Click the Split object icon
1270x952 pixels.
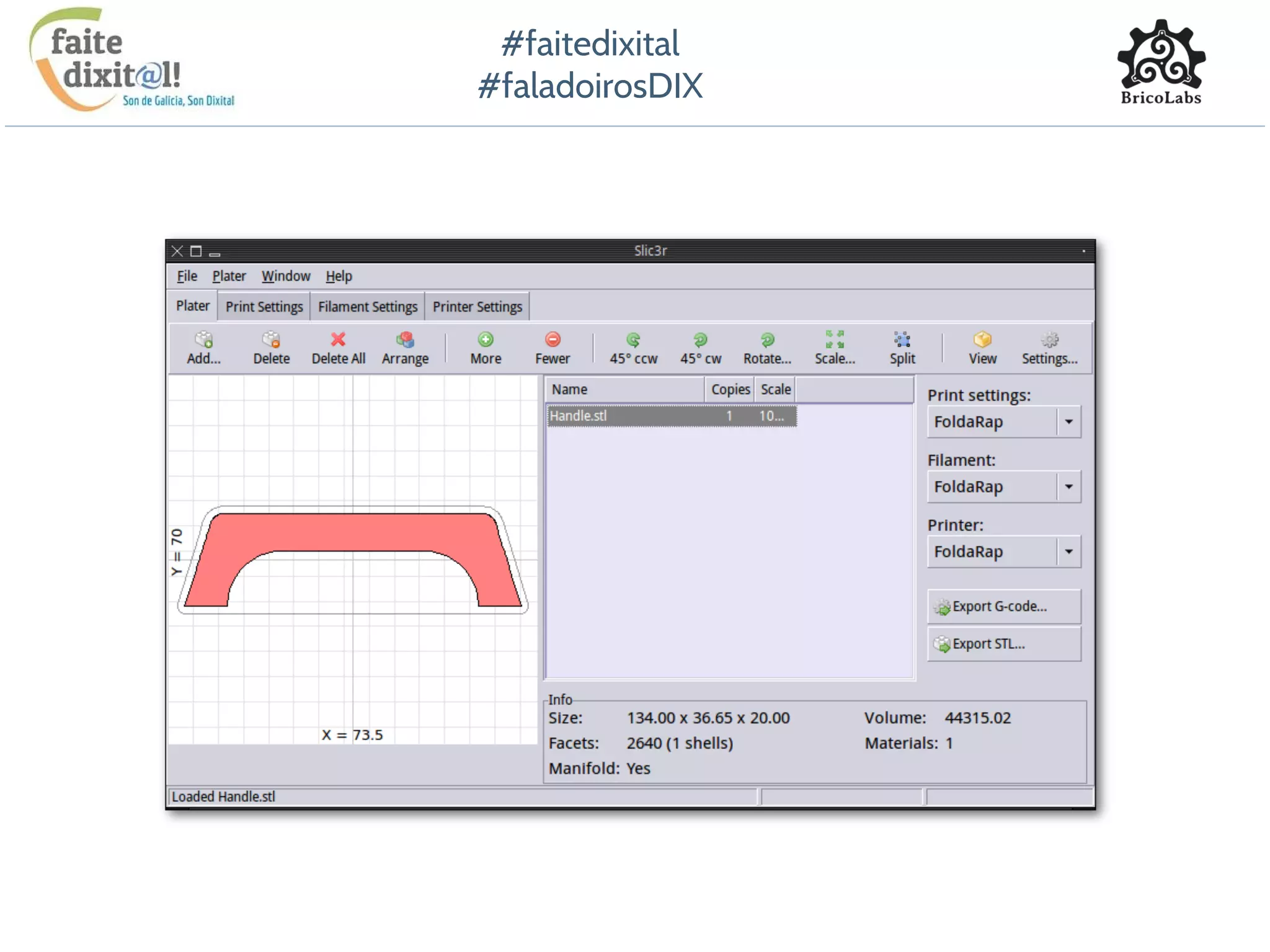(902, 340)
